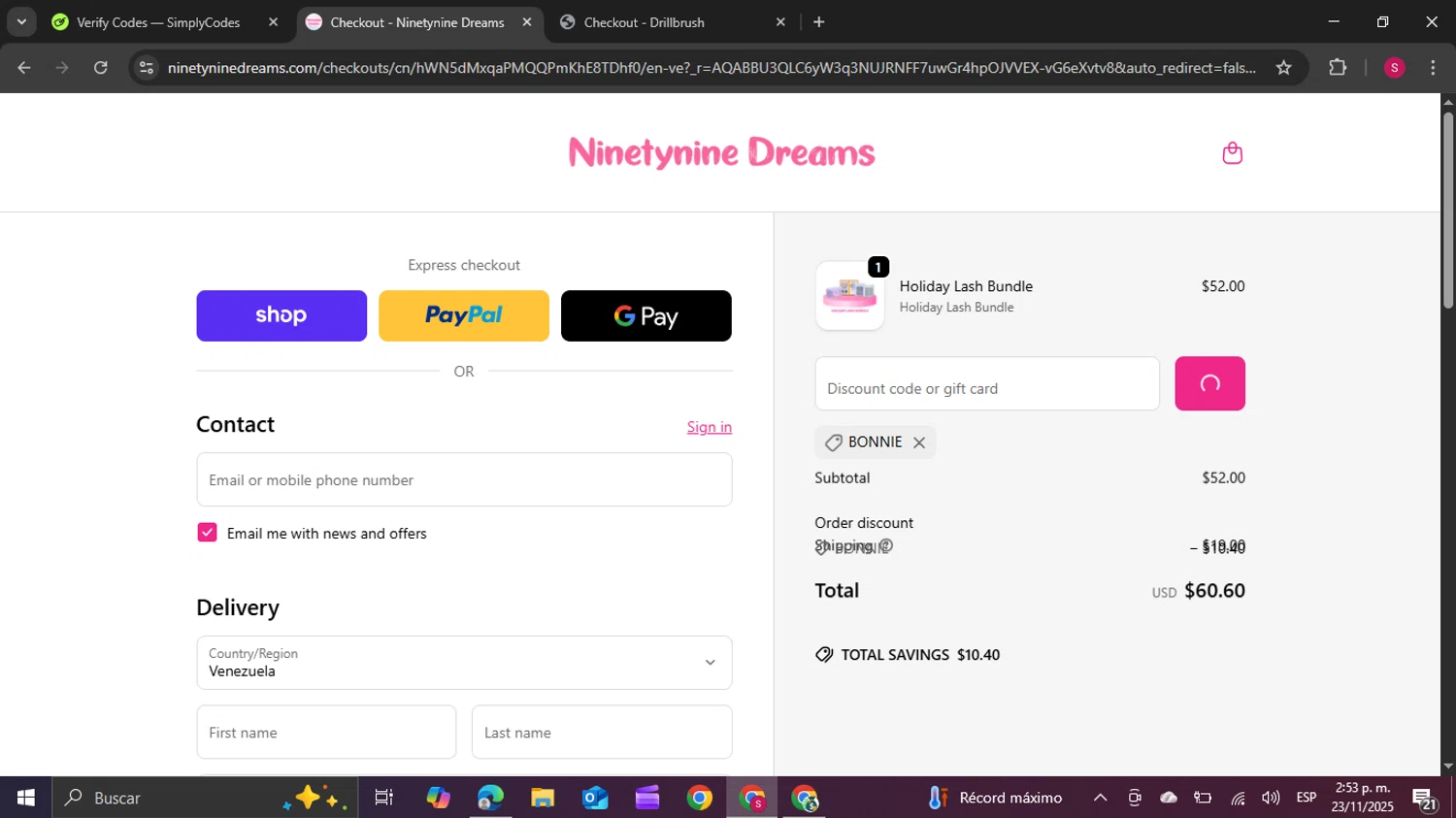
Task: Click the Ninetynine Dreams logo
Action: point(721,153)
